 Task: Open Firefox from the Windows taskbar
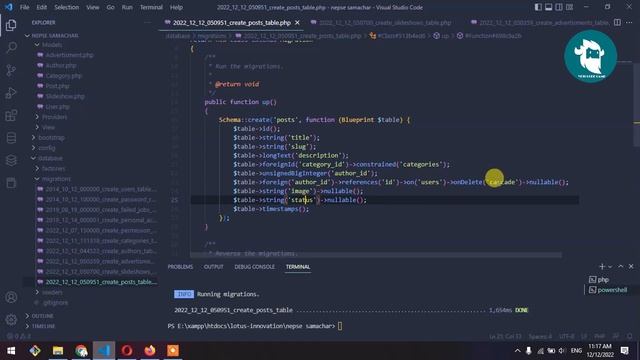(150, 351)
